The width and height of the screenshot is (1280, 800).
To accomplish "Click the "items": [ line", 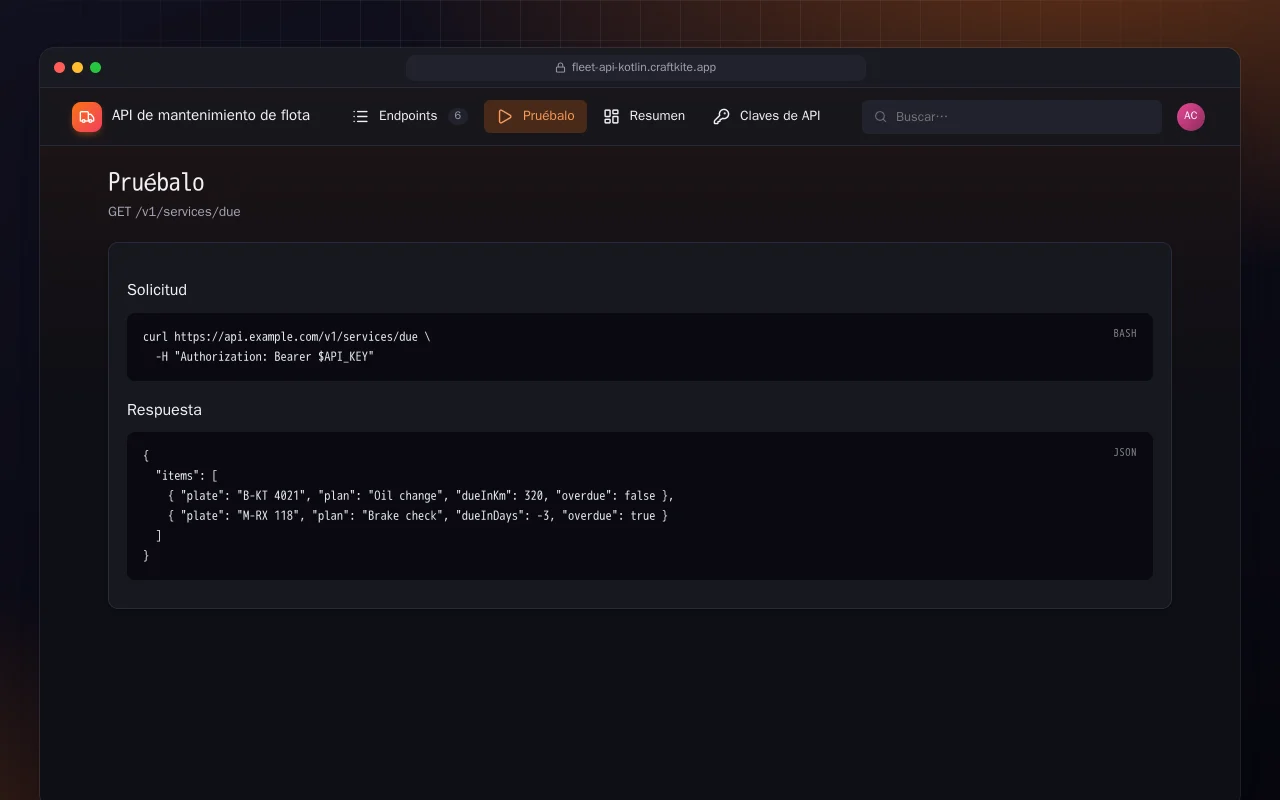I will (x=187, y=476).
